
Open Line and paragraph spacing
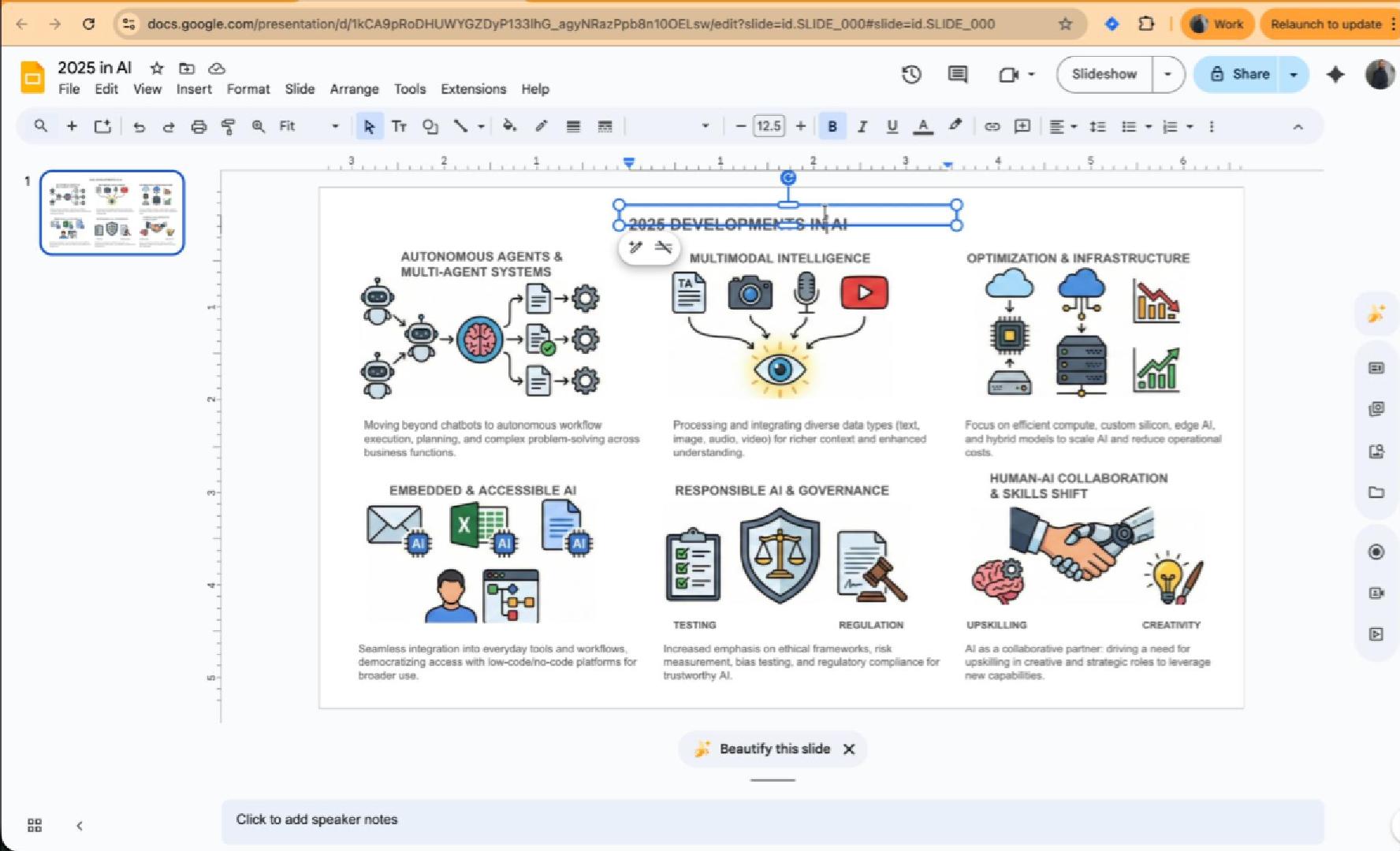point(1097,126)
